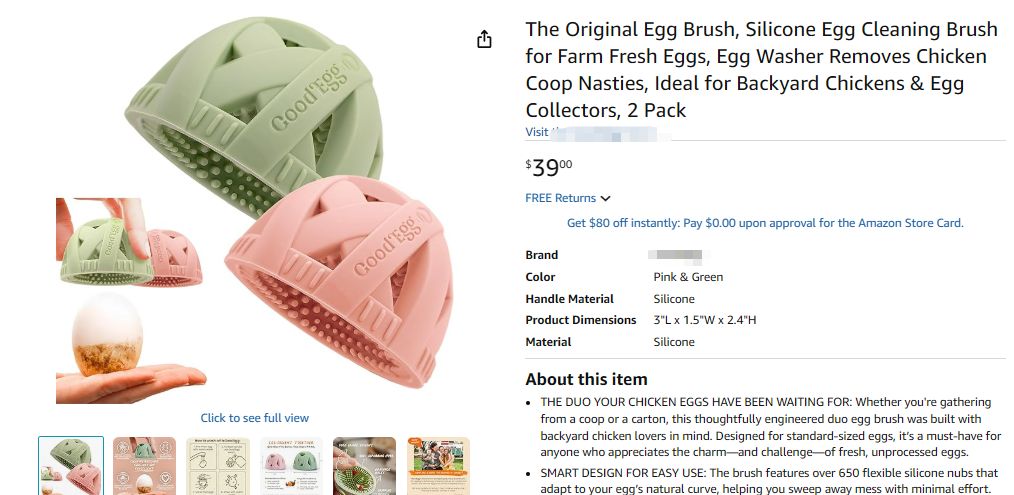Screen dimensions: 1014x495
Task: Click the product title text
Action: pos(758,69)
